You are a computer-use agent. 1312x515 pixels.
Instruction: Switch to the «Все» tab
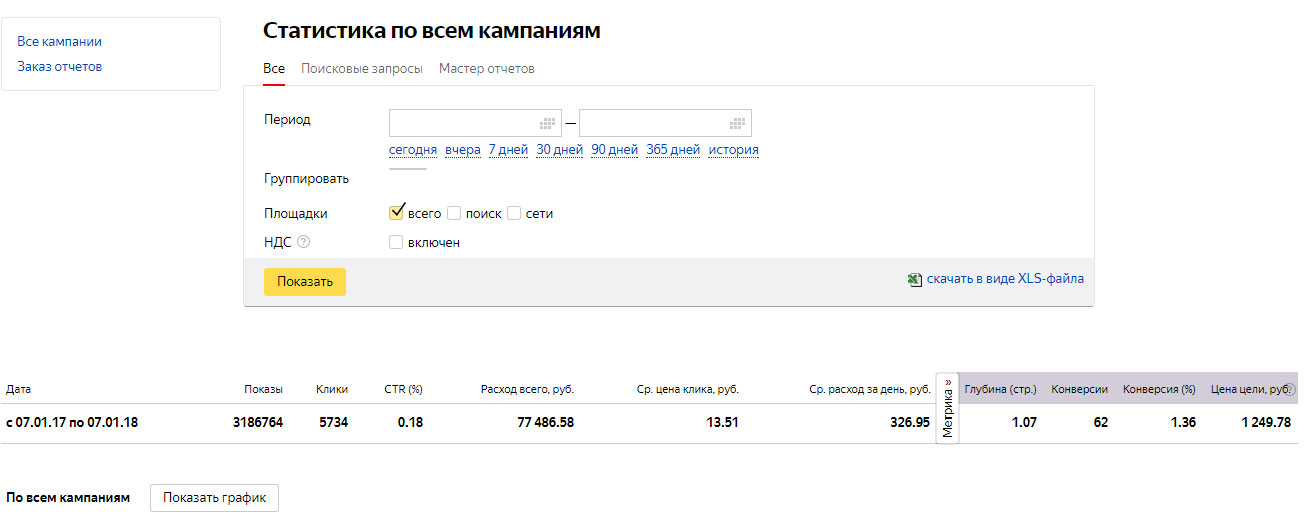tap(274, 69)
